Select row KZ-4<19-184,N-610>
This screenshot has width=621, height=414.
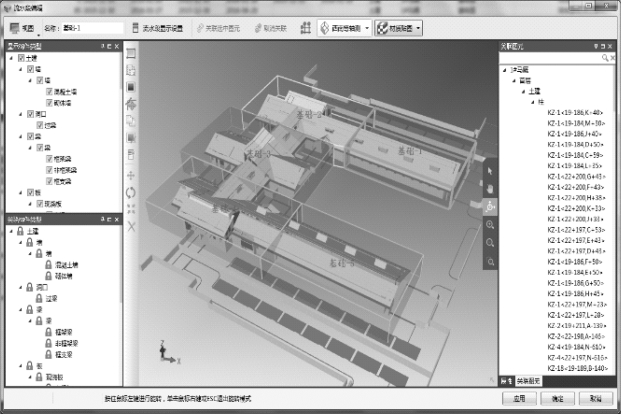tap(577, 347)
